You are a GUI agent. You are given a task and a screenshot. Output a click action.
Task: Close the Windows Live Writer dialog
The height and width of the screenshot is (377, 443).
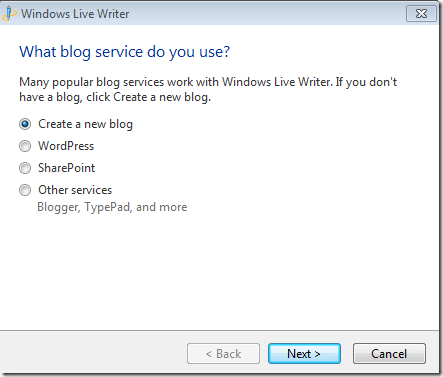421,14
